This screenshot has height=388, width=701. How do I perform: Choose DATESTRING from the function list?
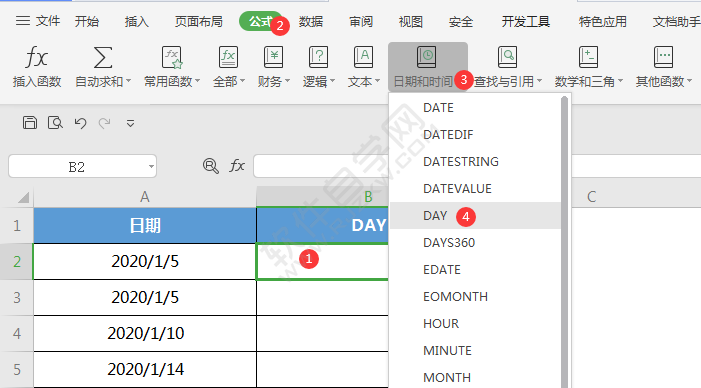point(475,161)
